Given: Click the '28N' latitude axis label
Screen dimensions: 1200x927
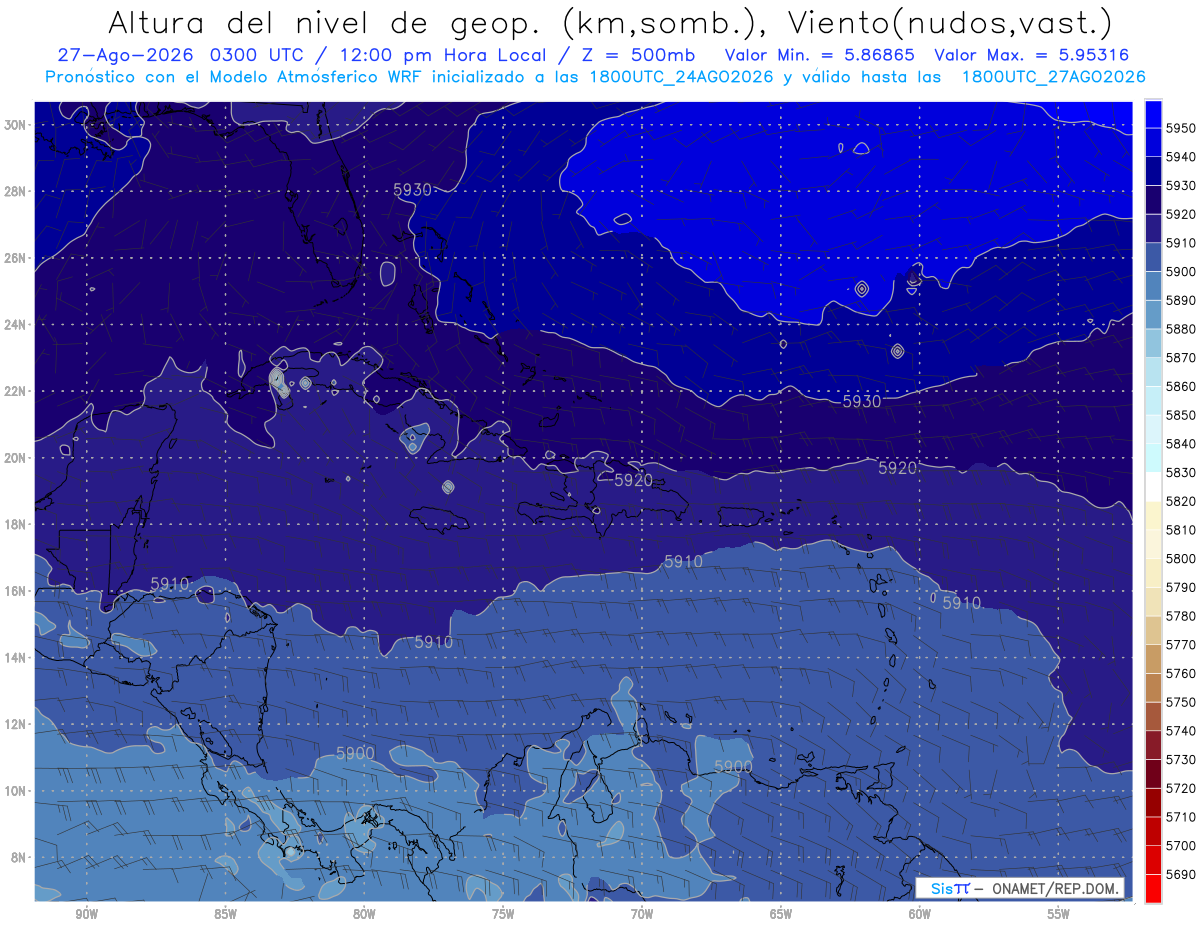Looking at the screenshot, I should 17,191.
